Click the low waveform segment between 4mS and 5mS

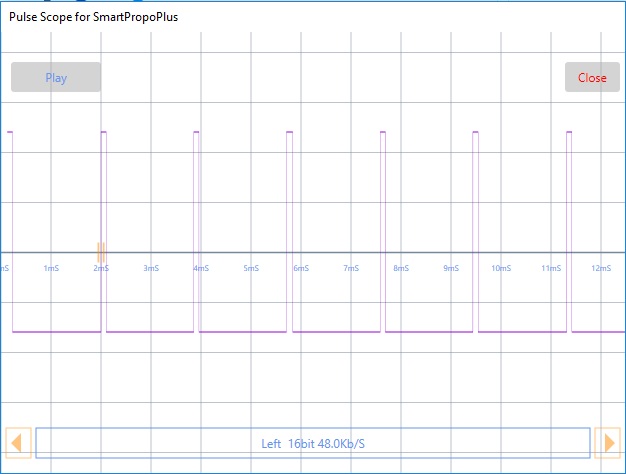(x=240, y=332)
